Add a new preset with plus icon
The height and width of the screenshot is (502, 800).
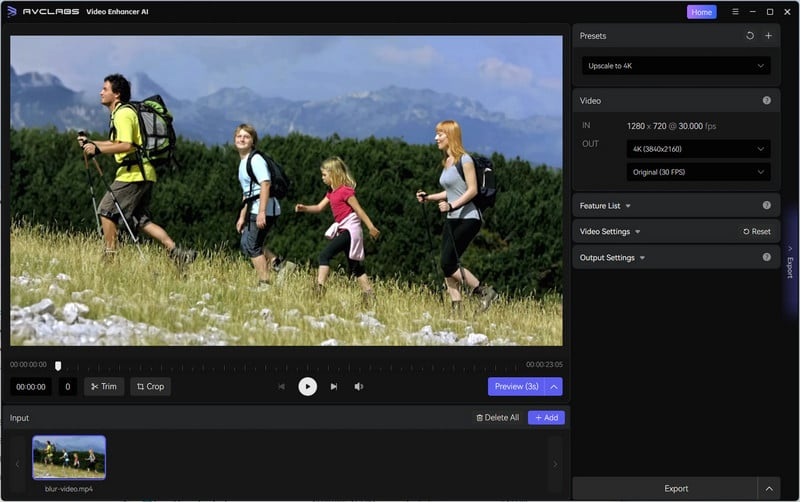coord(768,36)
